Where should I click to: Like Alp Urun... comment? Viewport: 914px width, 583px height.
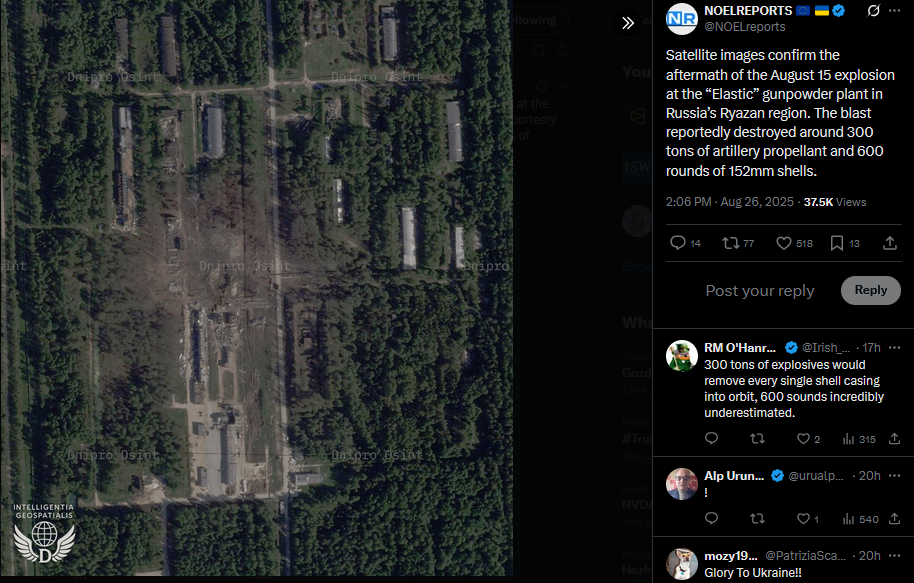(803, 518)
